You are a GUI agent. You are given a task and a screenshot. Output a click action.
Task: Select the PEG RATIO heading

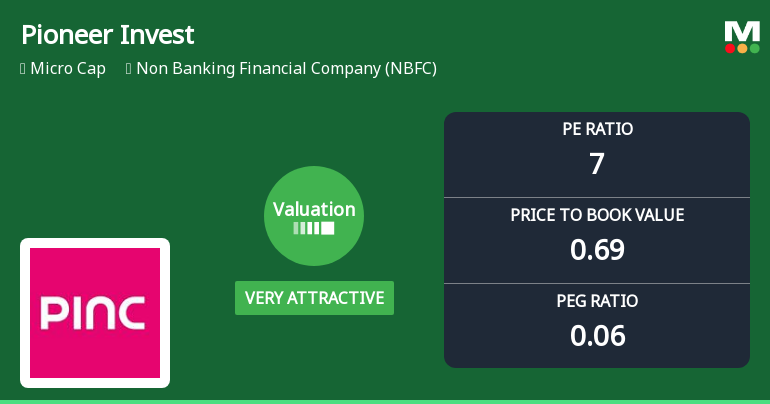click(597, 301)
